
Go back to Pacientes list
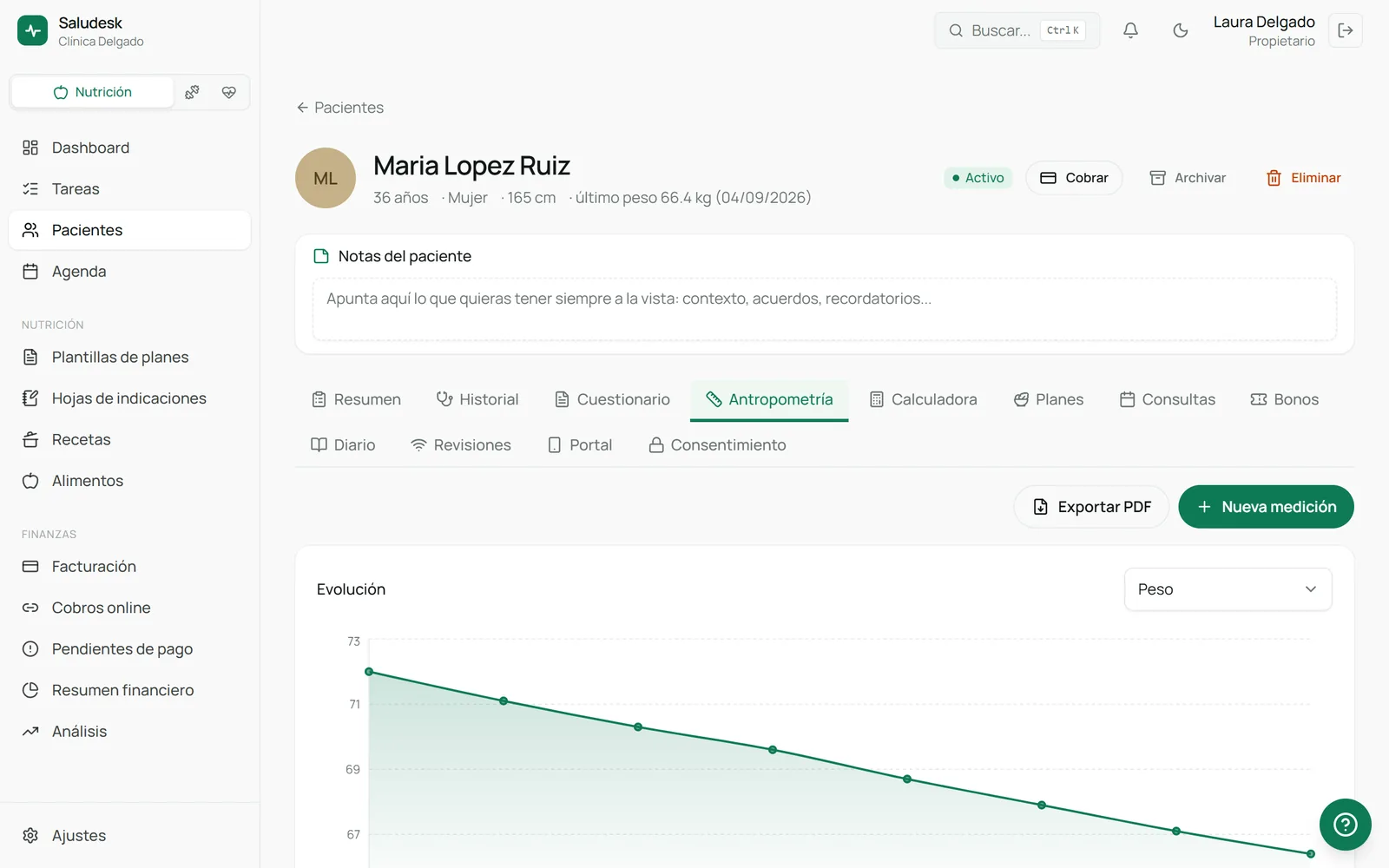point(339,108)
